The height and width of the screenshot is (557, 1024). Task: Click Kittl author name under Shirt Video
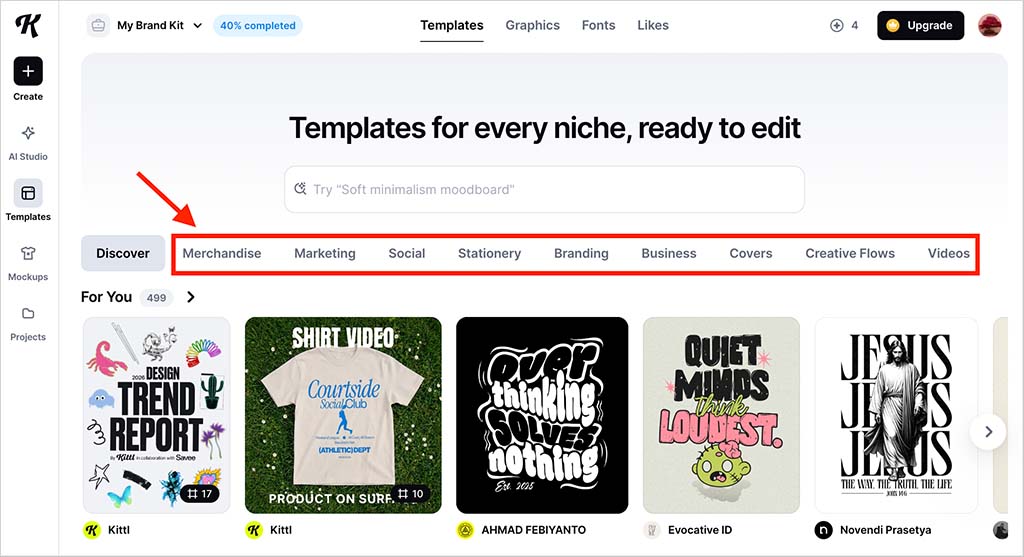click(x=281, y=530)
